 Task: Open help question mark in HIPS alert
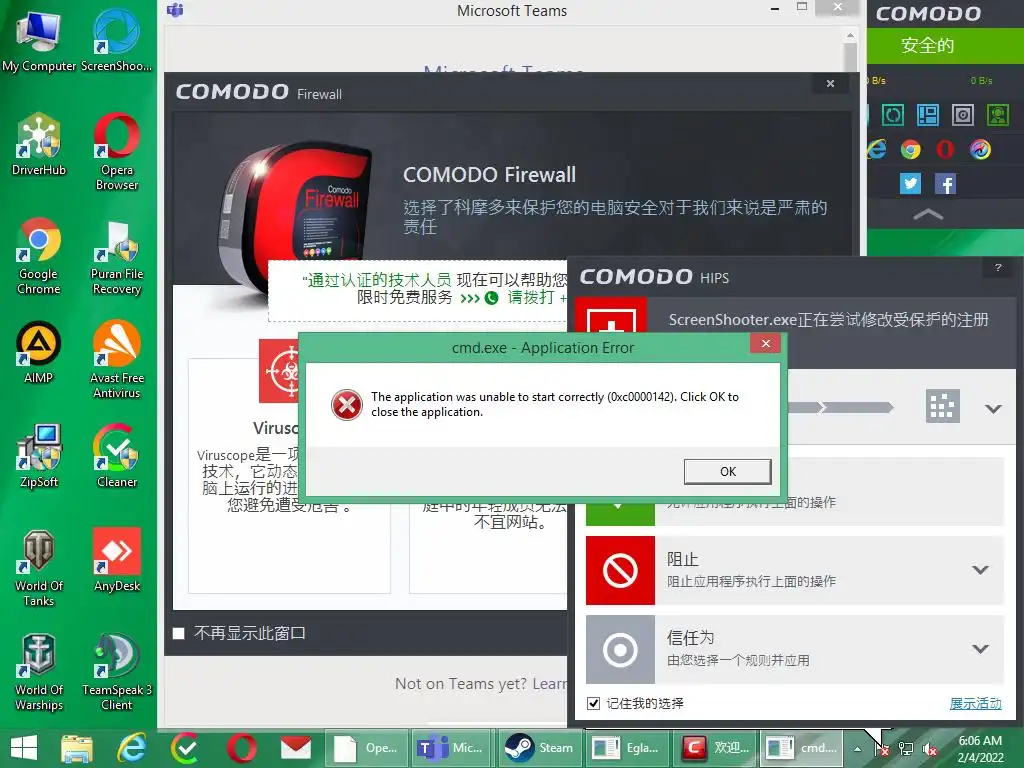pyautogui.click(x=998, y=267)
